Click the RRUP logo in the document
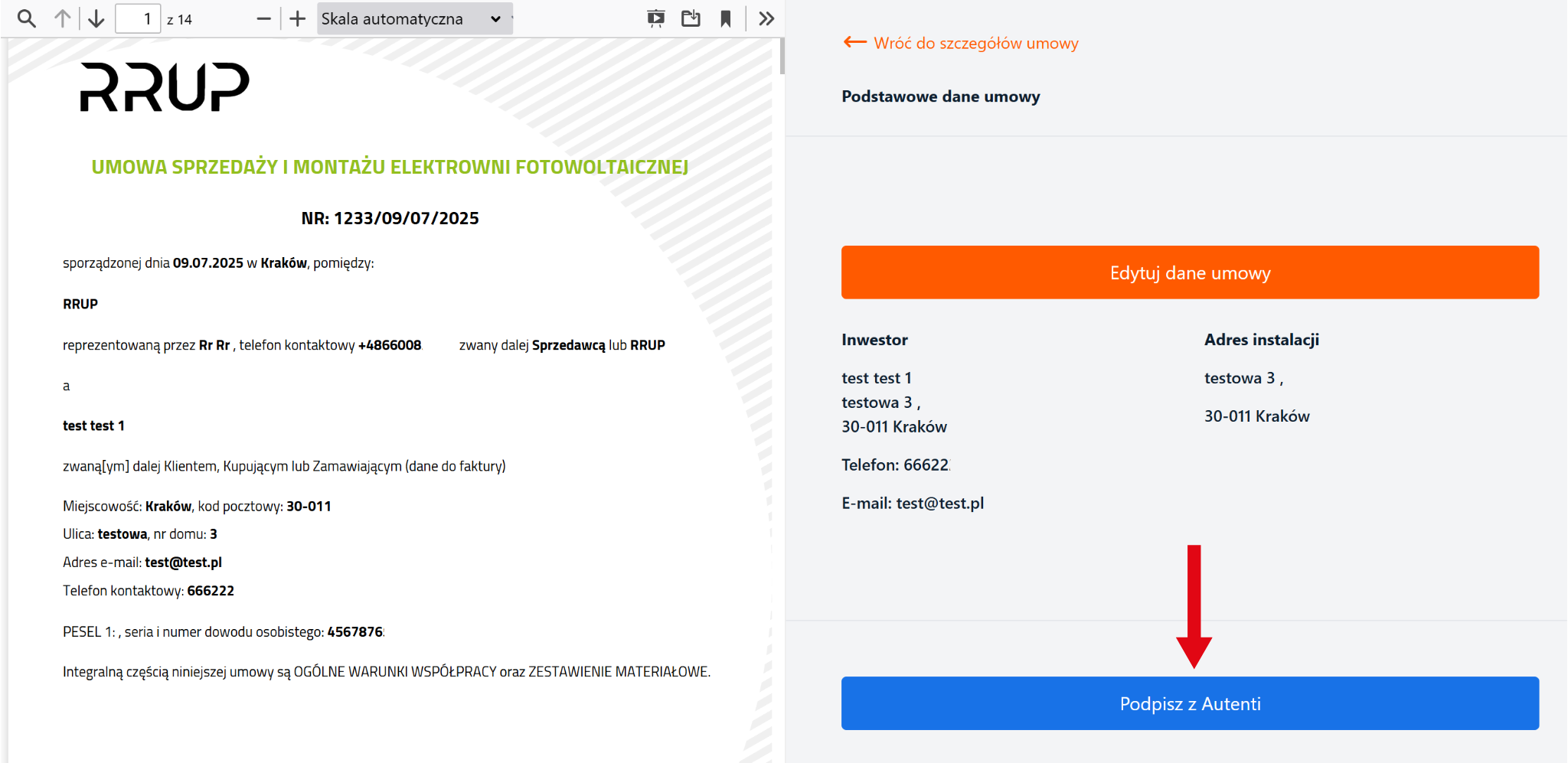Screen dimensions: 1568x763 [165, 87]
